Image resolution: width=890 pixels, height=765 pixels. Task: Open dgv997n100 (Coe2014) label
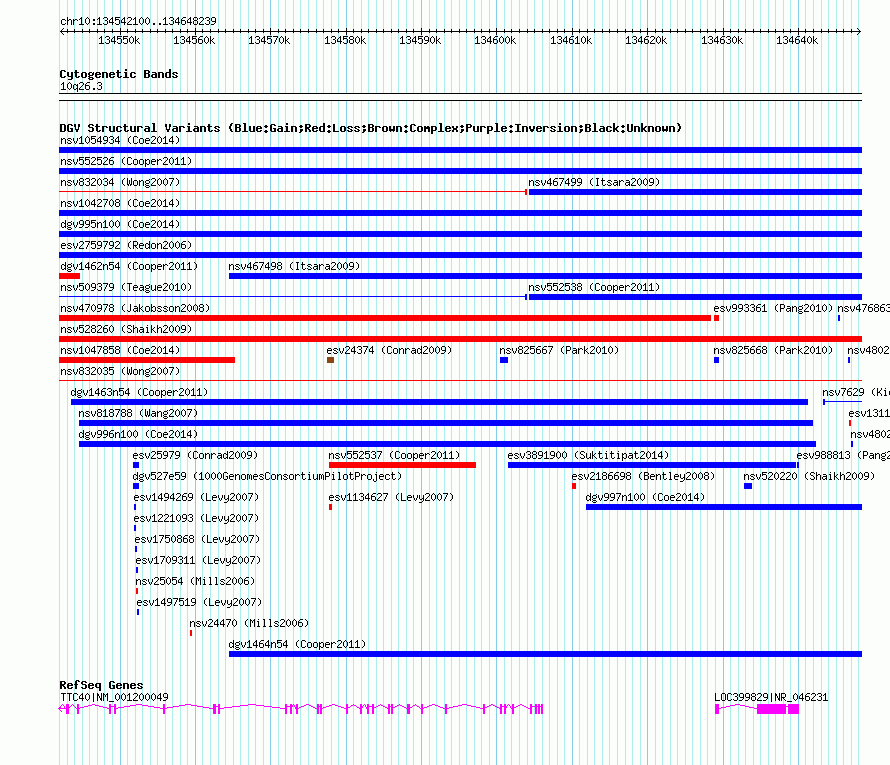tap(645, 497)
